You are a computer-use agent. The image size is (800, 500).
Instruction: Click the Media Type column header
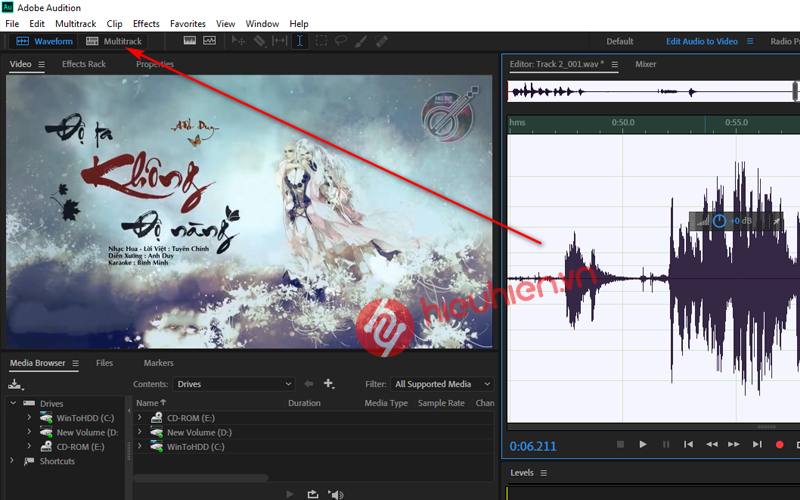tap(386, 403)
